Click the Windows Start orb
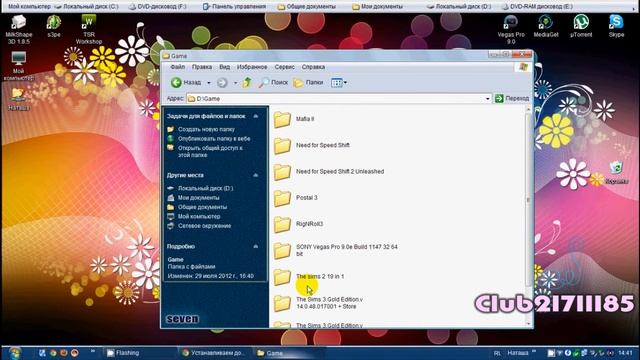This screenshot has width=640, height=360. tap(15, 353)
